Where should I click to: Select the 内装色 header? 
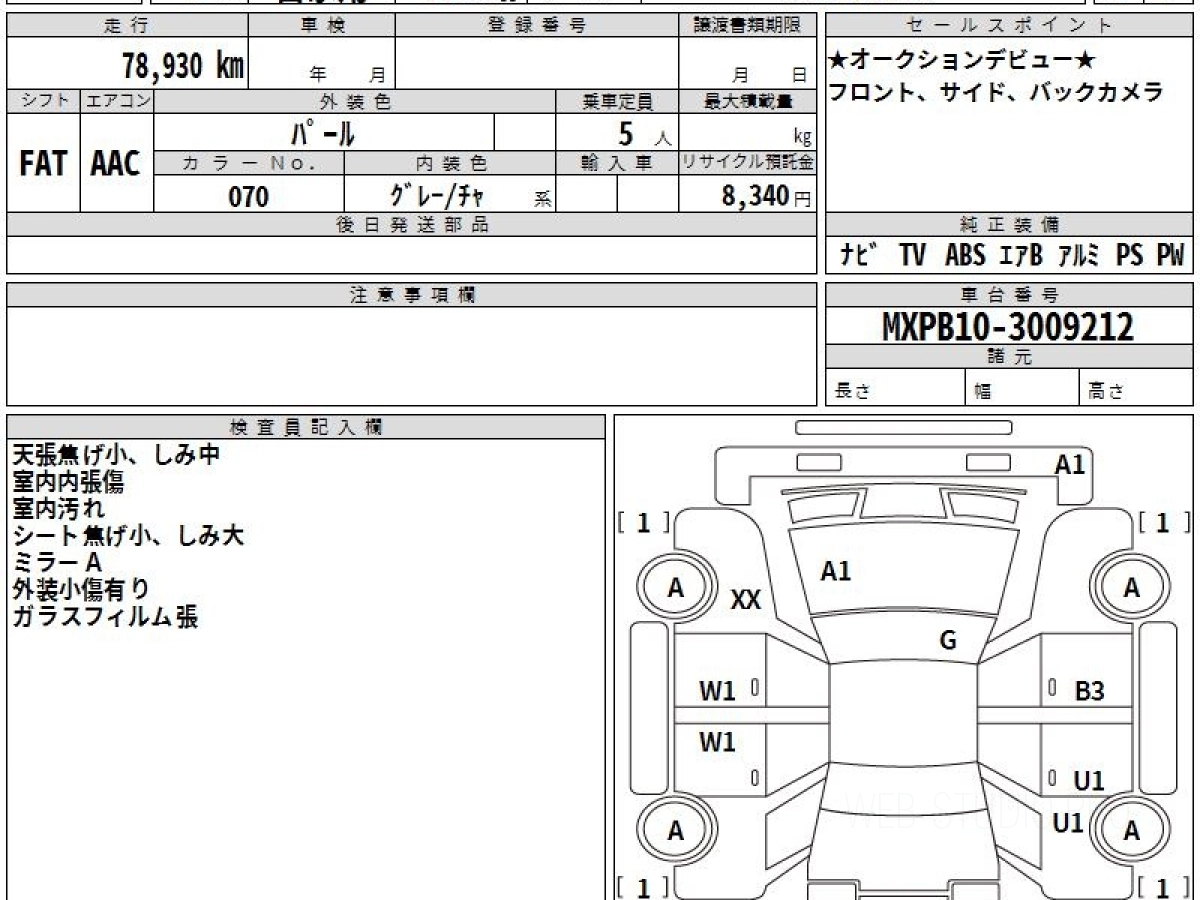(x=450, y=163)
